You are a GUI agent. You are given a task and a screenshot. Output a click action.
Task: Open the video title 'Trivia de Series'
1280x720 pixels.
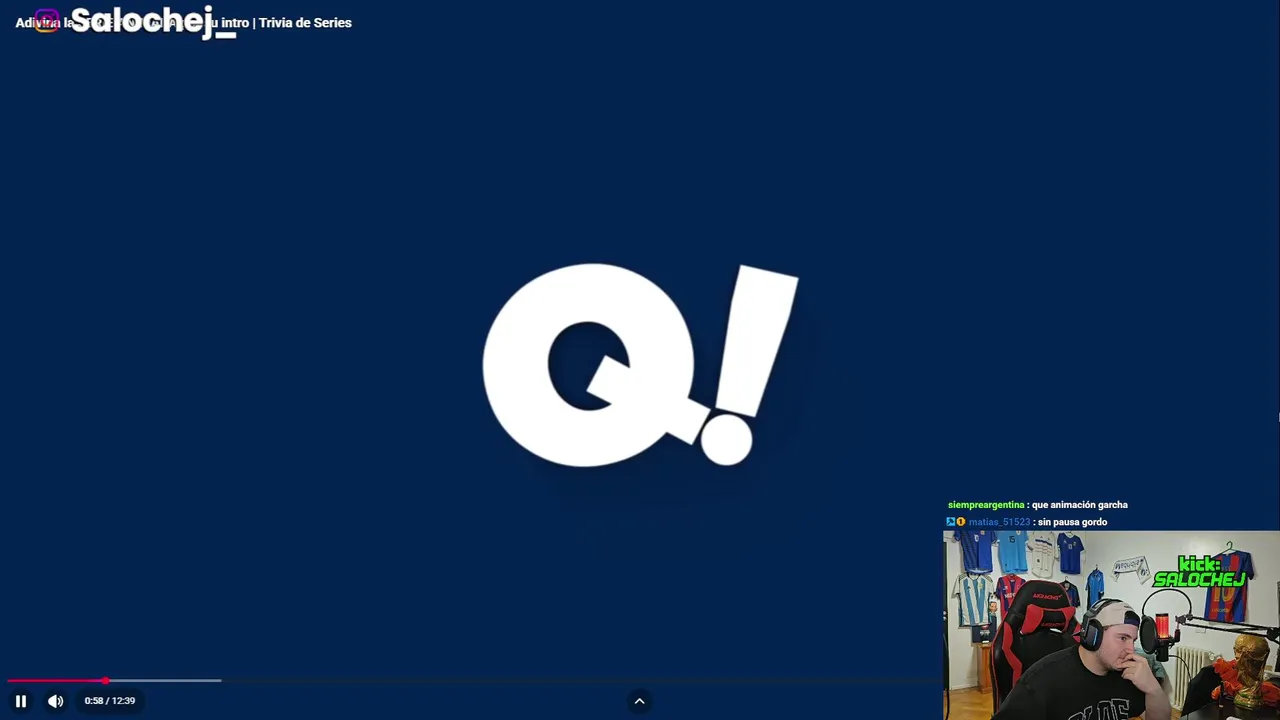tap(305, 23)
